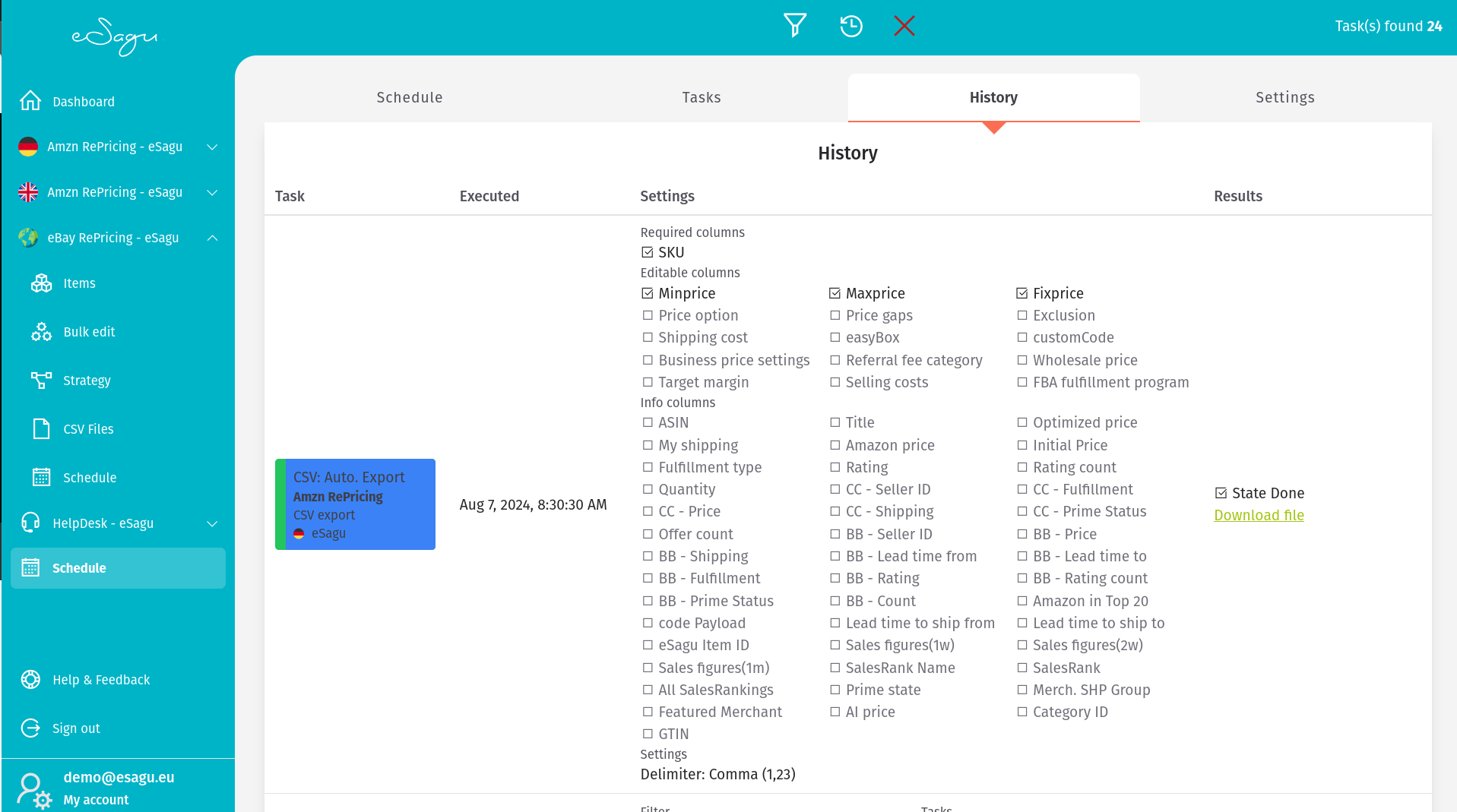The height and width of the screenshot is (812, 1457).
Task: Open the history clock icon in top bar
Action: point(850,26)
